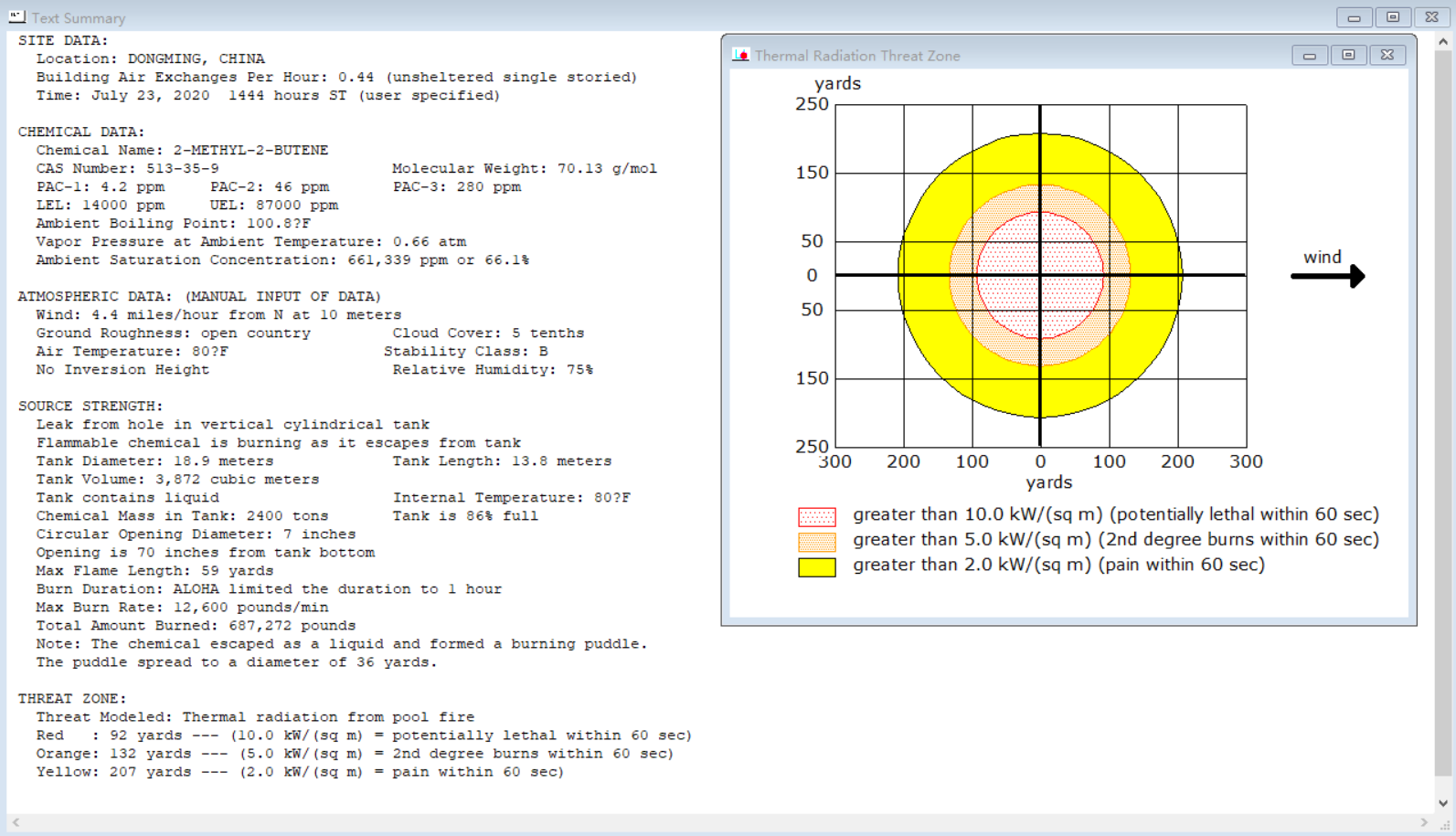
Task: Click 'Max Burn Rate: 12,600 pounds/min' line
Action: pos(182,607)
